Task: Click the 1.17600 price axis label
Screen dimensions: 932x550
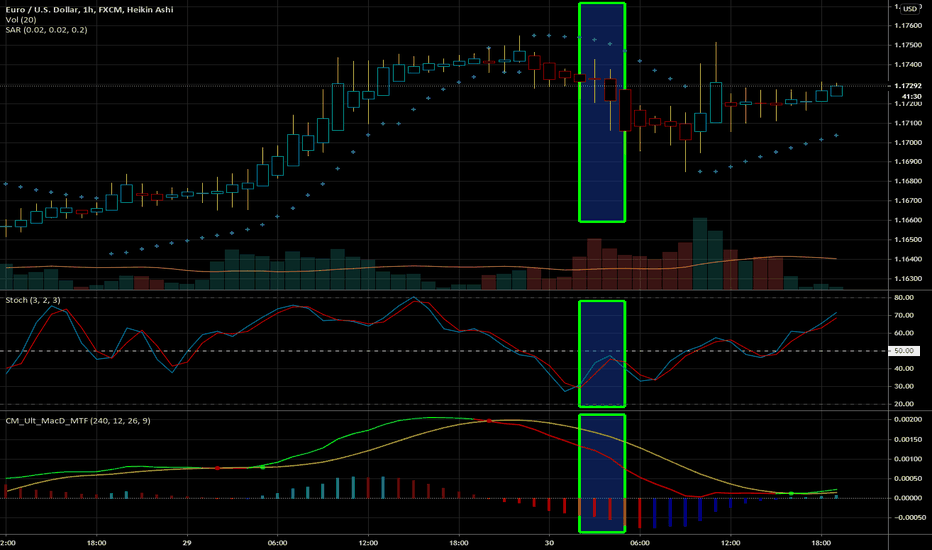Action: click(908, 26)
